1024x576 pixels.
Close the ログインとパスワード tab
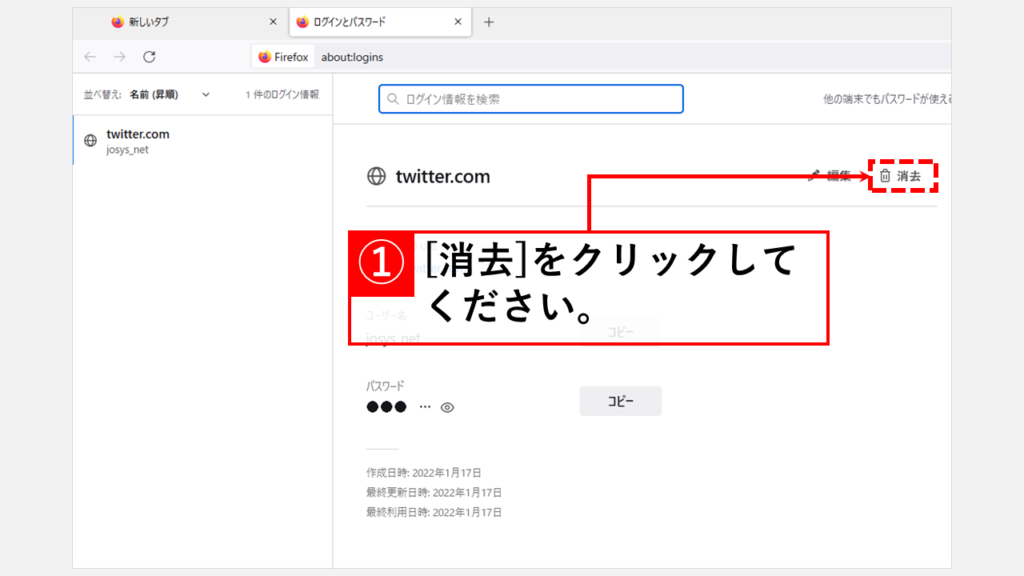(458, 22)
